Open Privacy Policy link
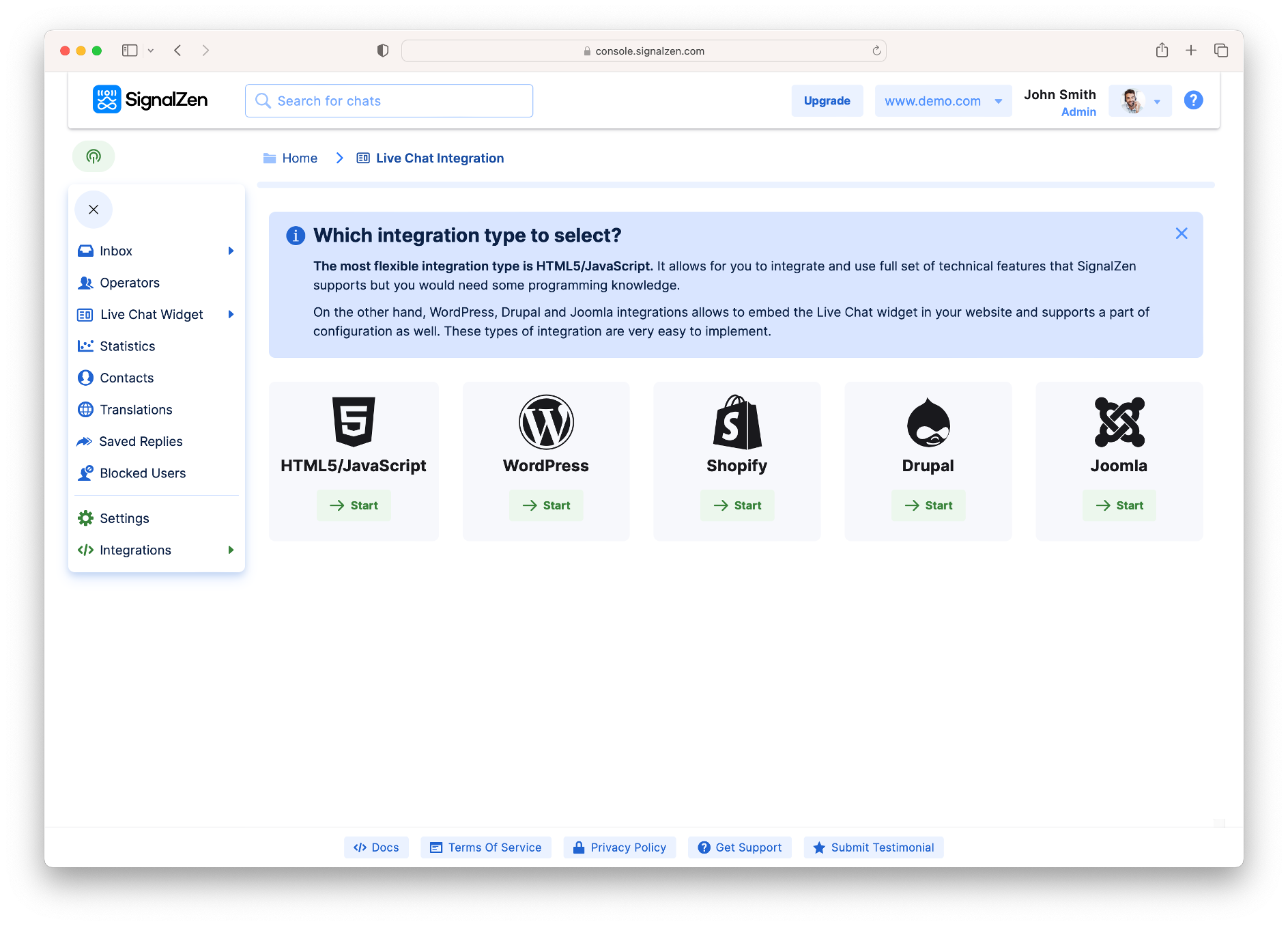 click(x=620, y=847)
